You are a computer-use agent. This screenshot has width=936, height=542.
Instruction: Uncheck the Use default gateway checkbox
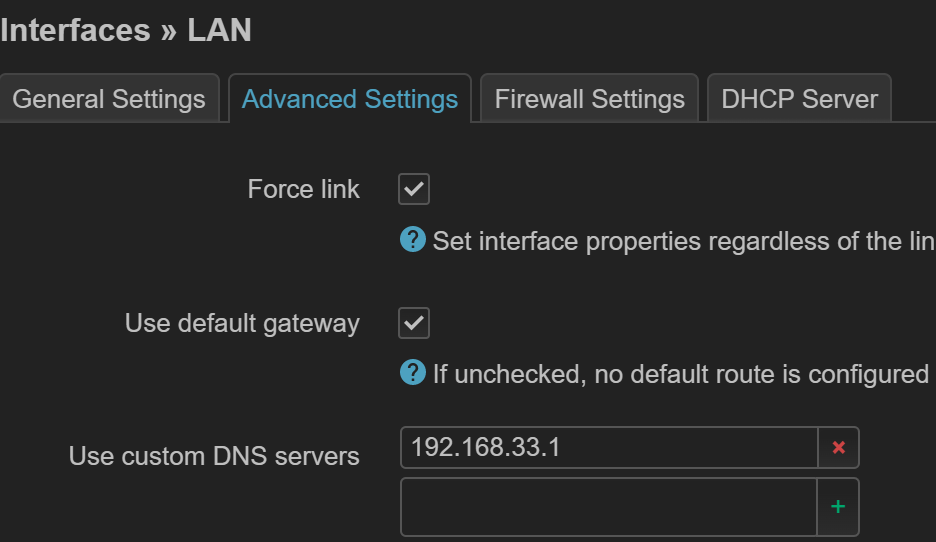(x=414, y=323)
